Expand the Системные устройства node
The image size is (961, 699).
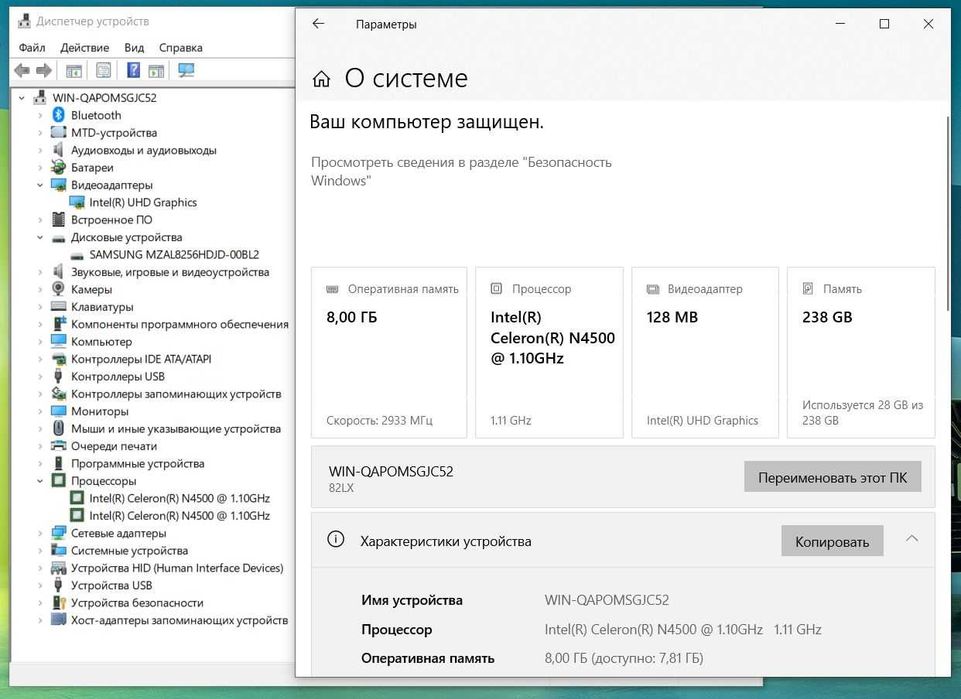click(x=40, y=550)
